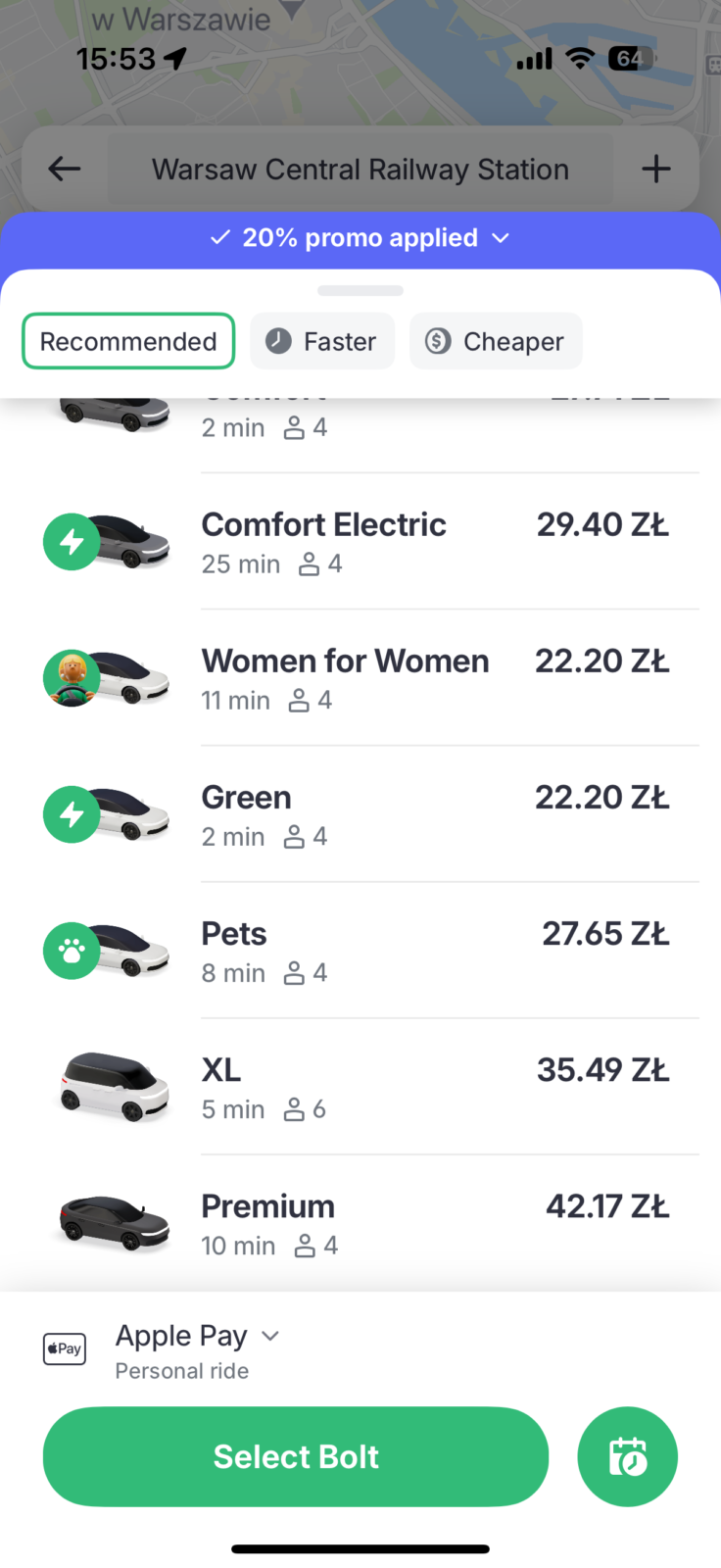Image resolution: width=721 pixels, height=1568 pixels.
Task: Expand the 20% promo applied banner
Action: (x=360, y=238)
